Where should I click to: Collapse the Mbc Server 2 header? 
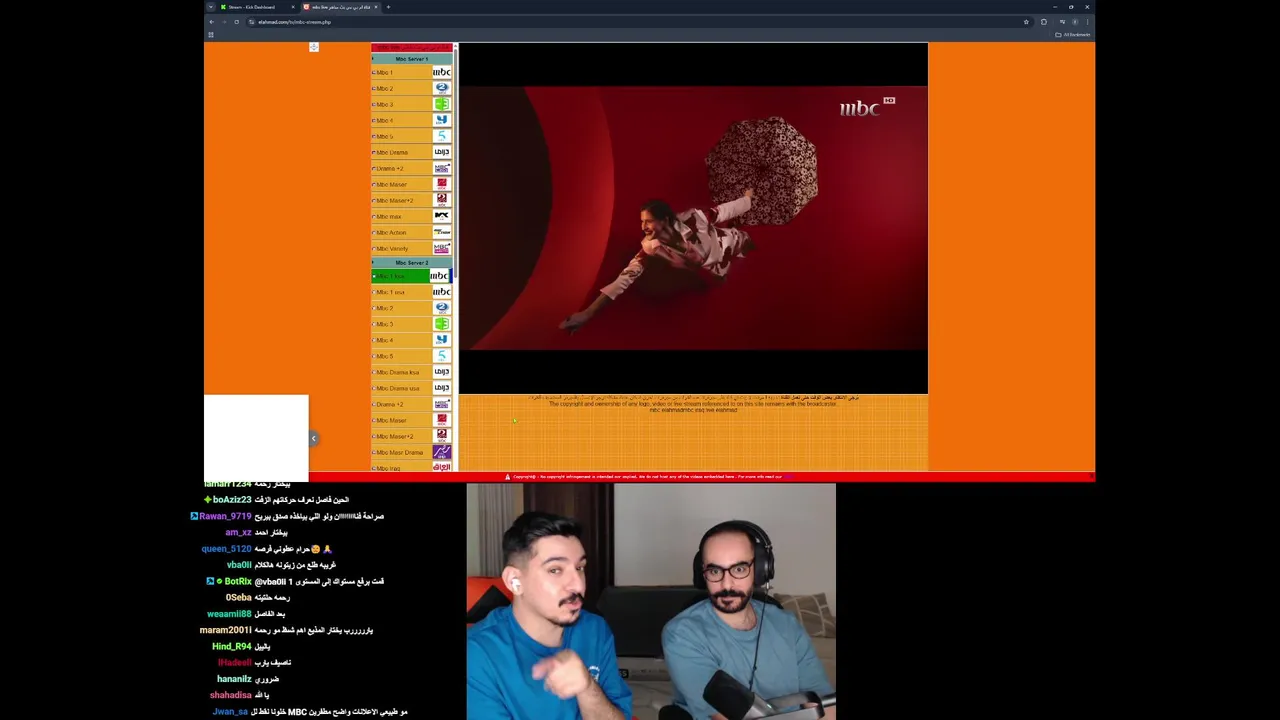coord(411,263)
